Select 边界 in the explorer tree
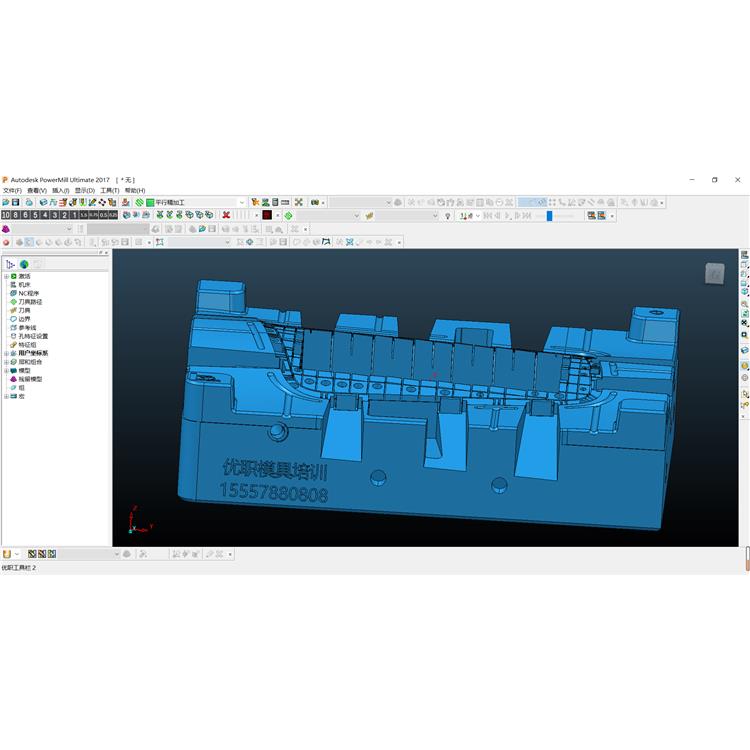This screenshot has height=750, width=750. [24, 320]
